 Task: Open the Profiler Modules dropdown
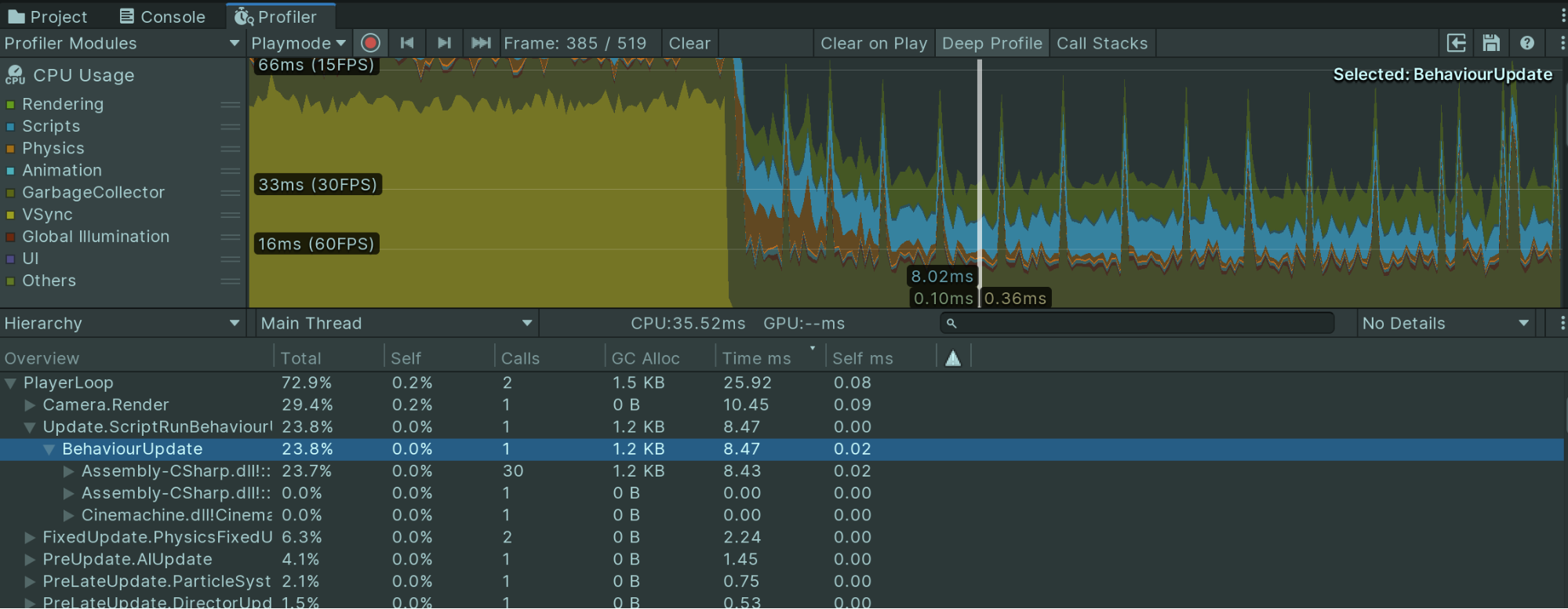(122, 43)
